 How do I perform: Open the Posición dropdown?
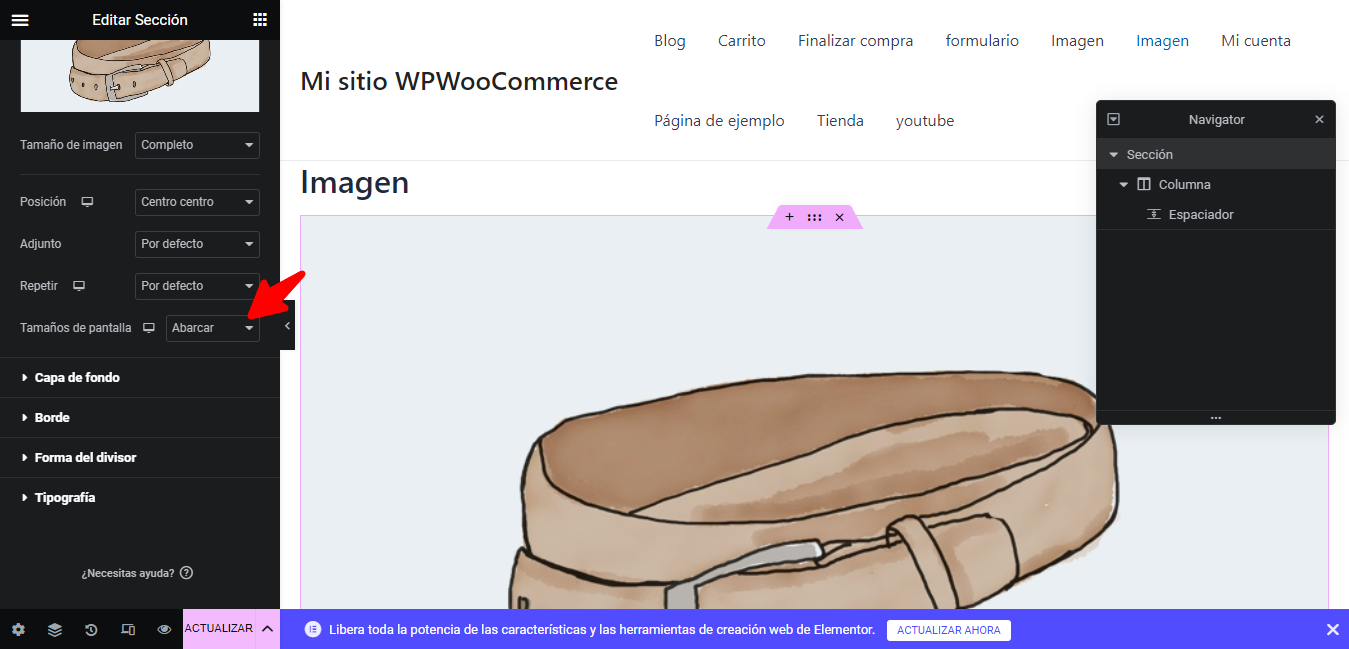pyautogui.click(x=197, y=202)
